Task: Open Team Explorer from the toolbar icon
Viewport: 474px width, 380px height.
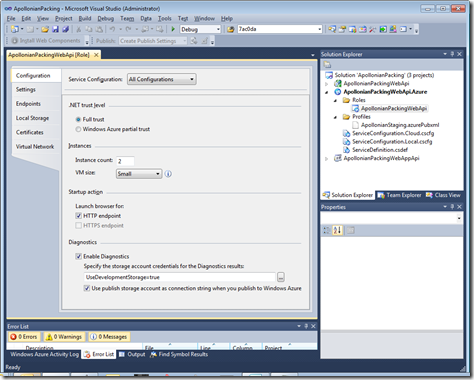Action: pyautogui.click(x=352, y=29)
